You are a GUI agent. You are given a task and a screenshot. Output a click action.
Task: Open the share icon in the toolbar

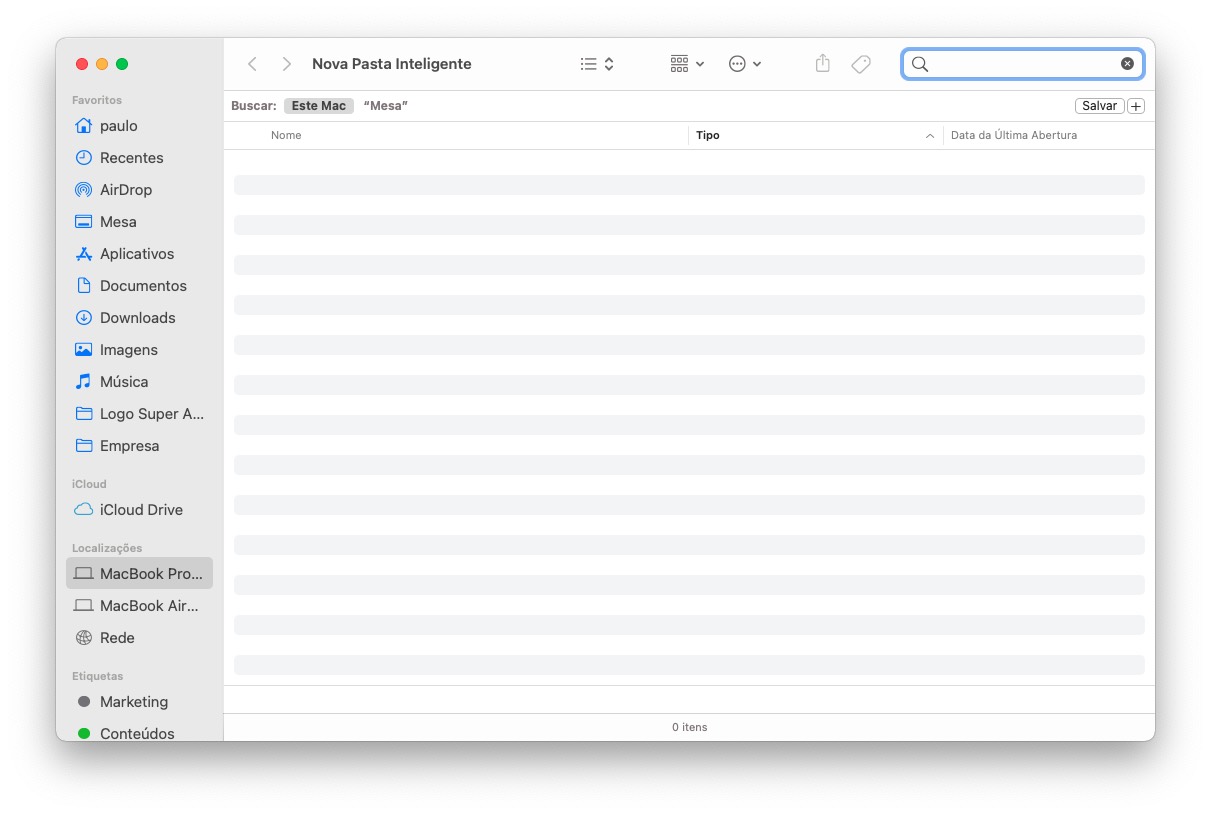pyautogui.click(x=822, y=64)
